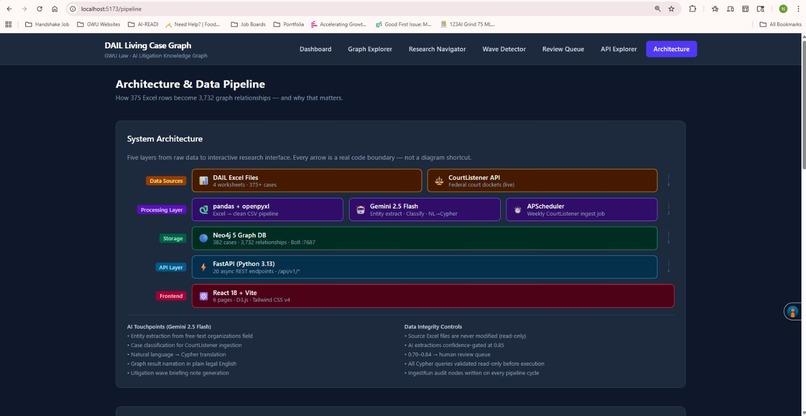This screenshot has height=416, width=806.
Task: Switch to the Wave Detector tab
Action: [x=504, y=49]
